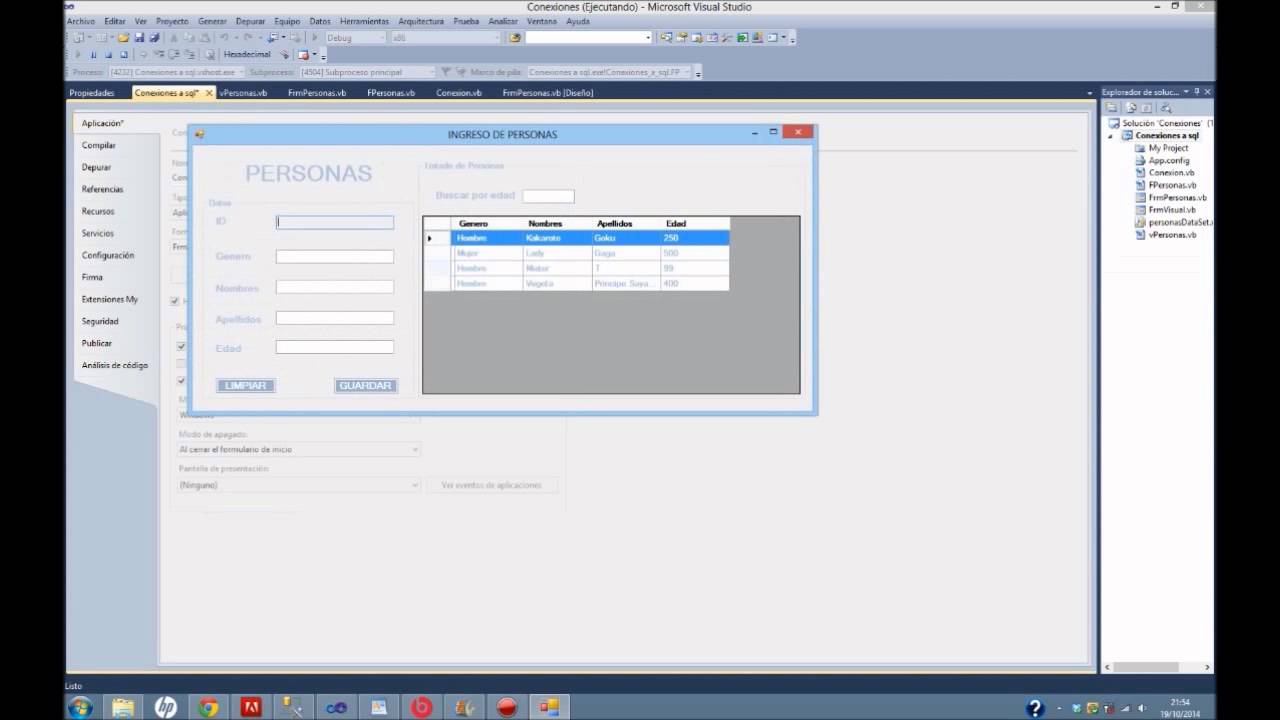
Task: Click the Buscar por edad field
Action: [x=548, y=196]
